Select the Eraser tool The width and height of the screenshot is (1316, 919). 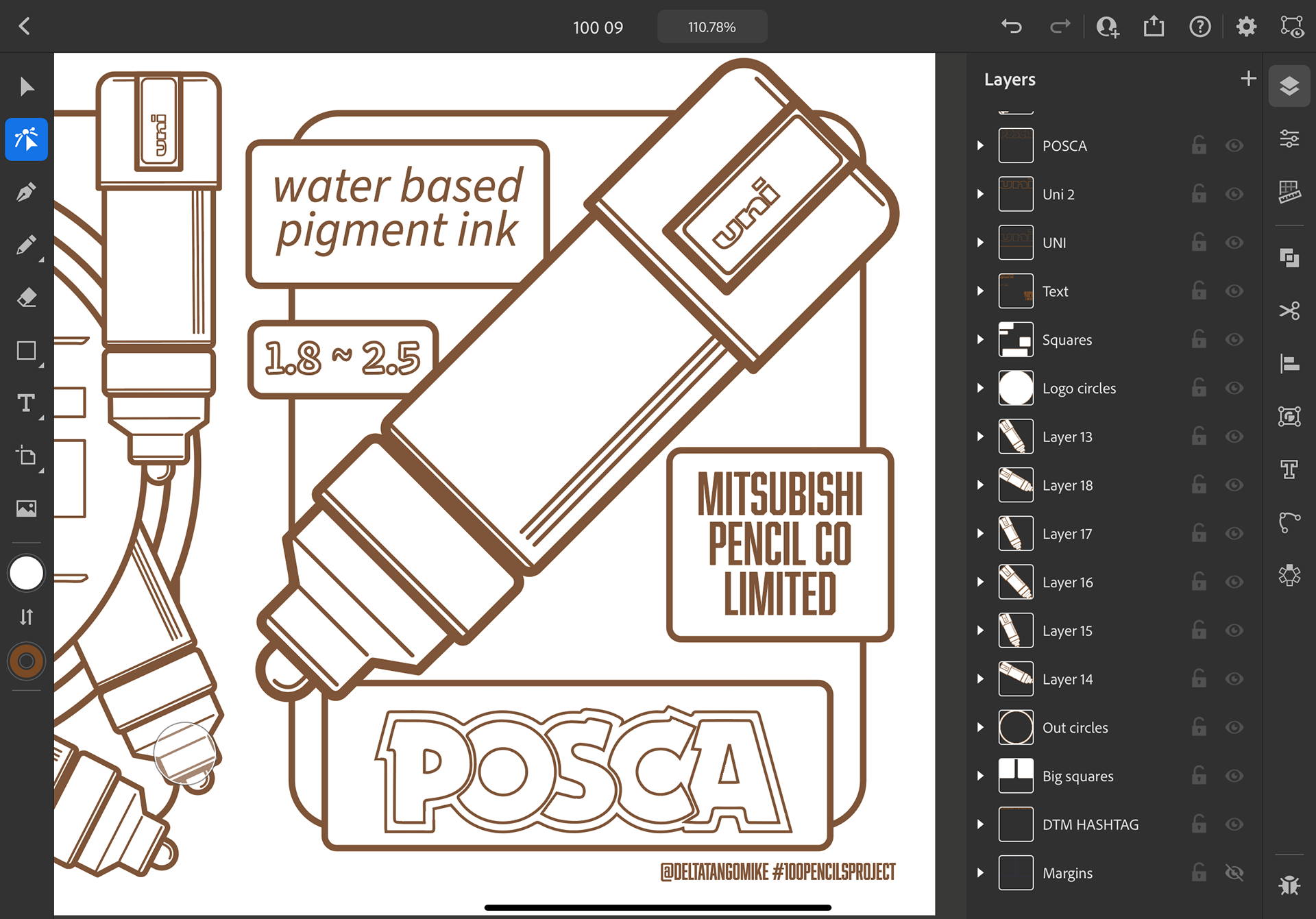[27, 298]
